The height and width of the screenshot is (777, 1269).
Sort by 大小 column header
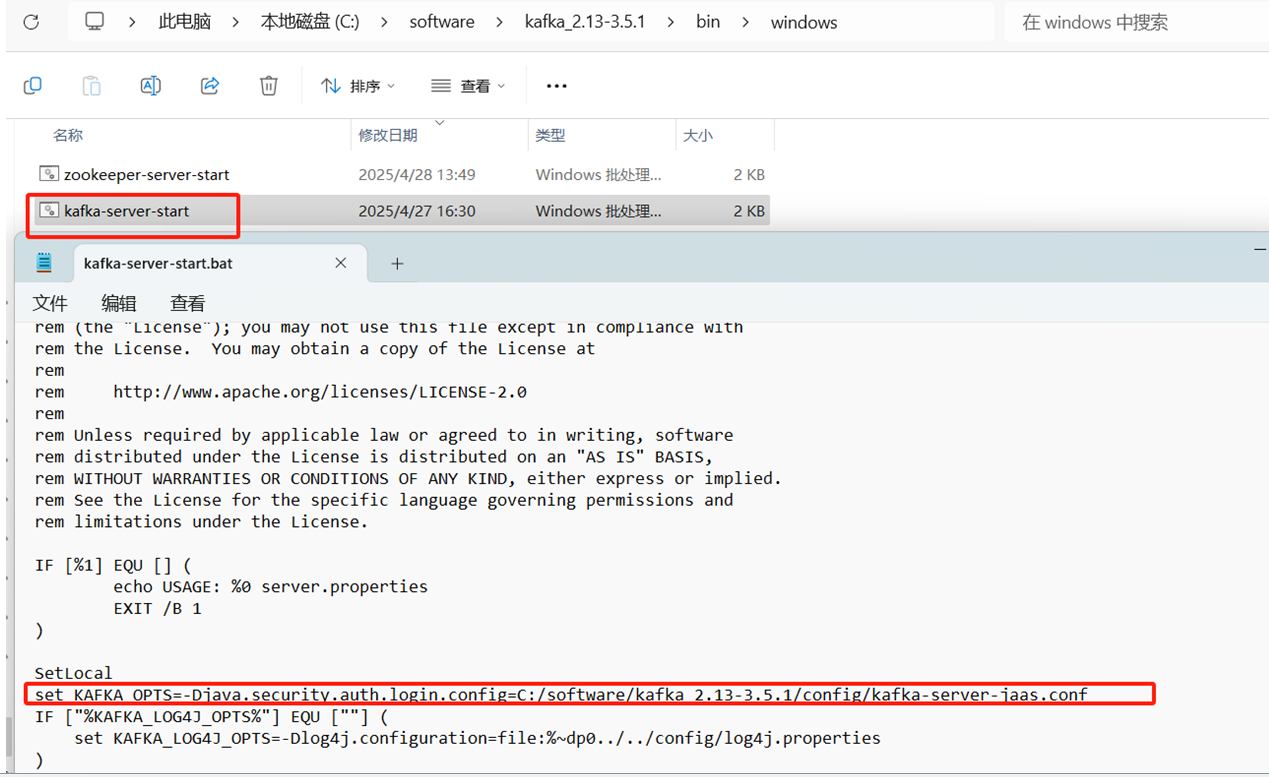tap(698, 135)
